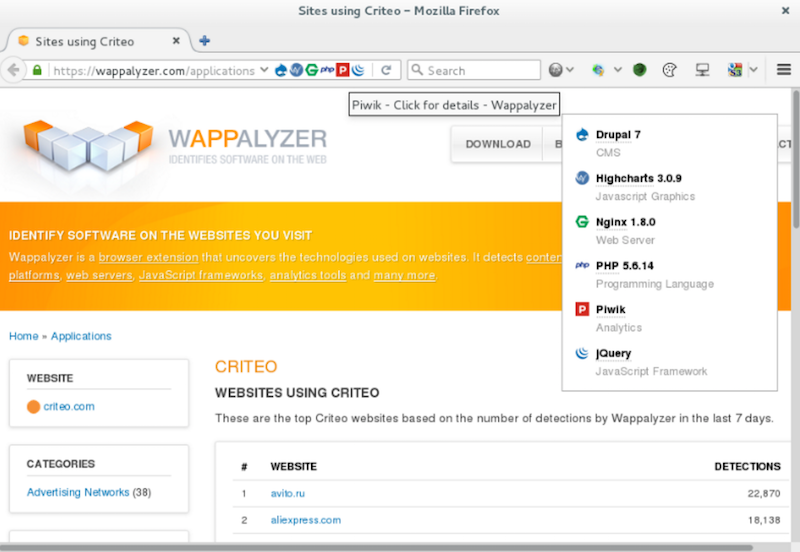Open dropdown beside globe extension icon

click(x=617, y=70)
